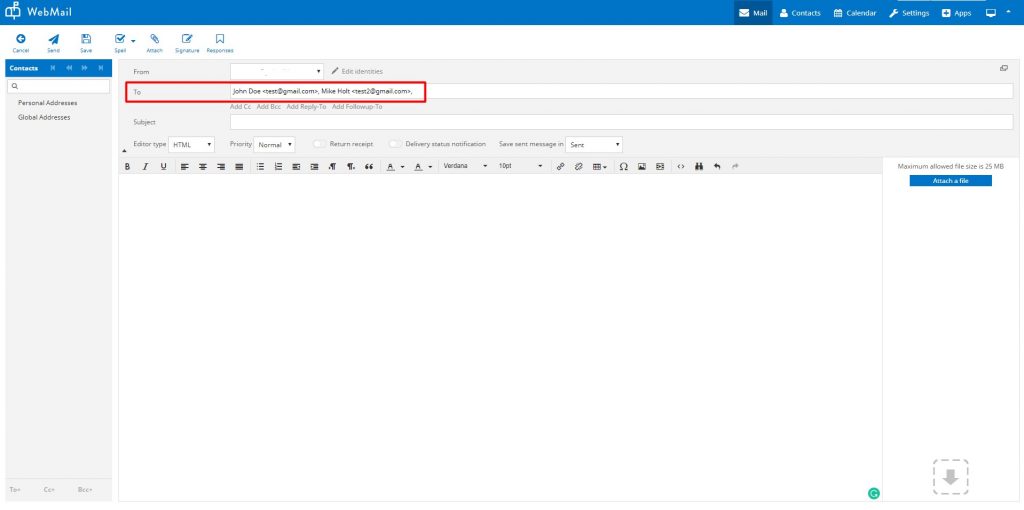Apply blockquote formatting in editor toolbar
Viewport: 1024px width, 510px height.
(369, 166)
